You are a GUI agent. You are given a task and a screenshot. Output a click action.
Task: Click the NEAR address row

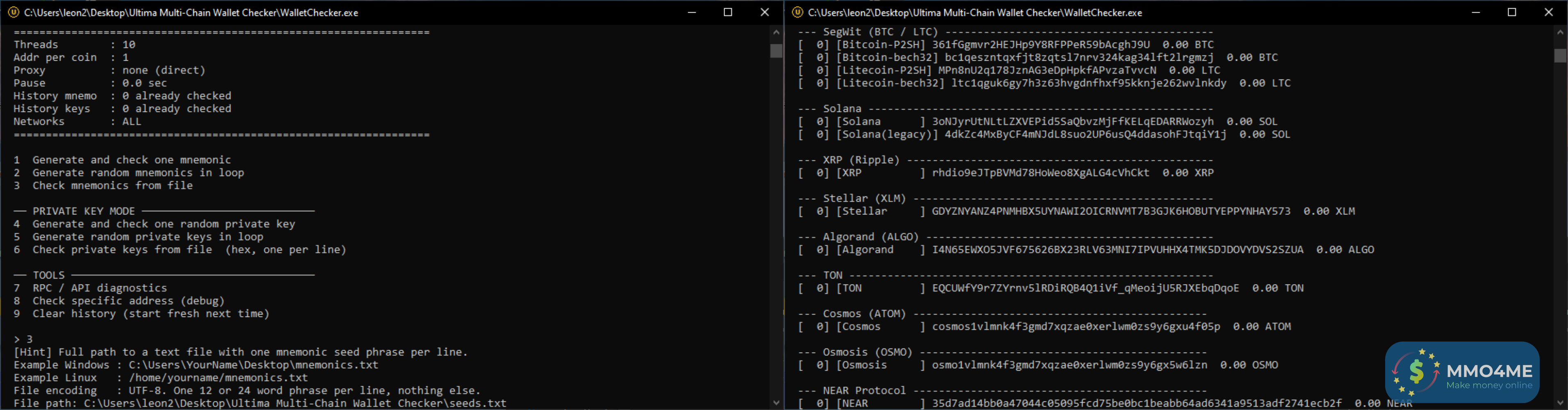pos(1105,403)
